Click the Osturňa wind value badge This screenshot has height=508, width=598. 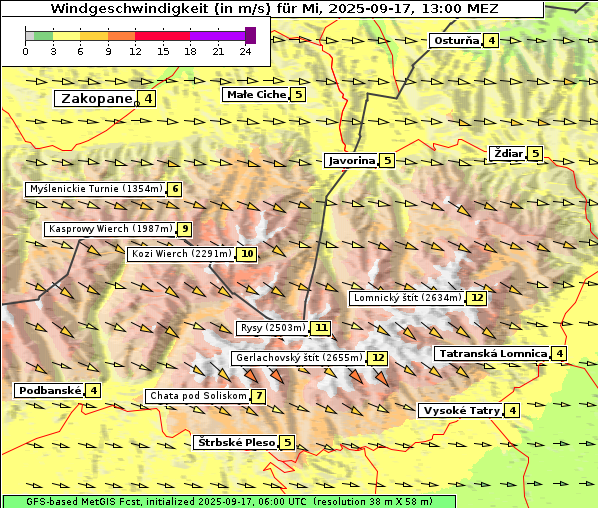(x=491, y=40)
